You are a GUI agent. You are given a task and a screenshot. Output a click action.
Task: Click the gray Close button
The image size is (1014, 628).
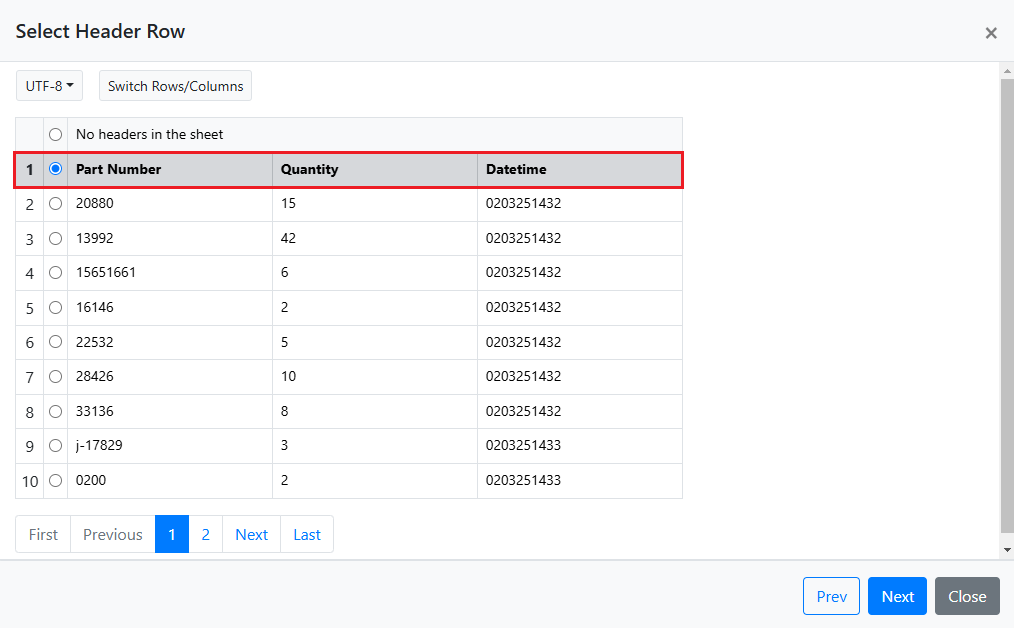click(x=966, y=596)
